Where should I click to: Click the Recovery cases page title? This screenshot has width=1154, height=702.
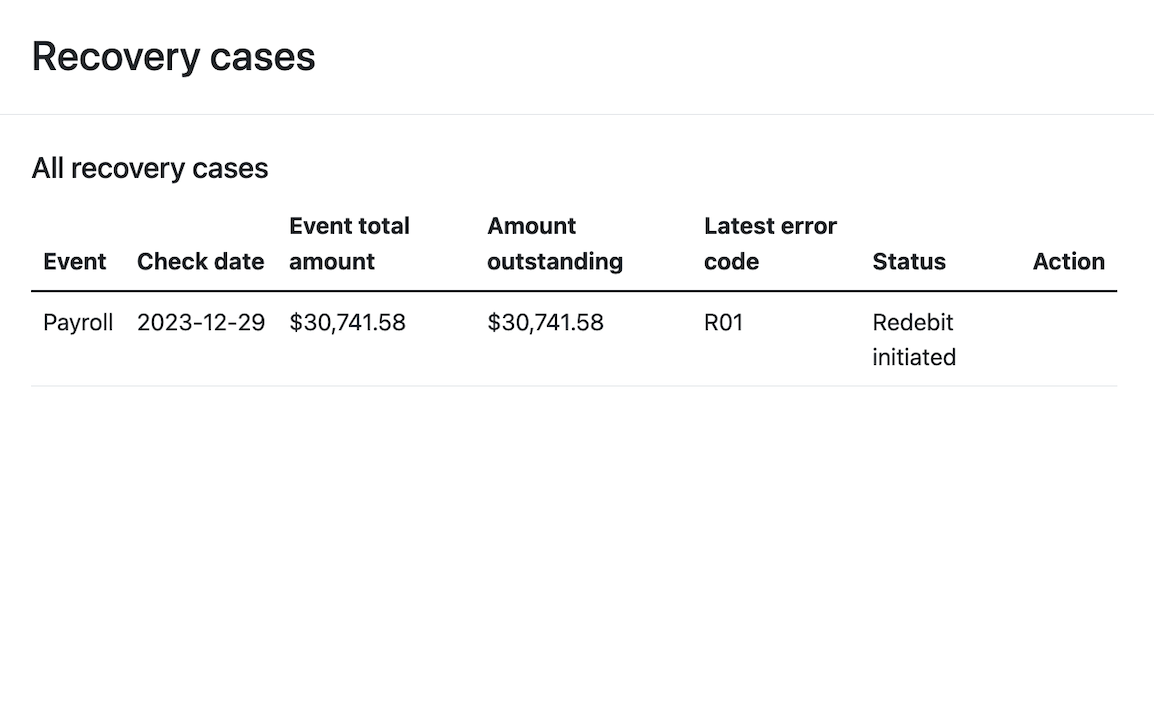[x=173, y=57]
